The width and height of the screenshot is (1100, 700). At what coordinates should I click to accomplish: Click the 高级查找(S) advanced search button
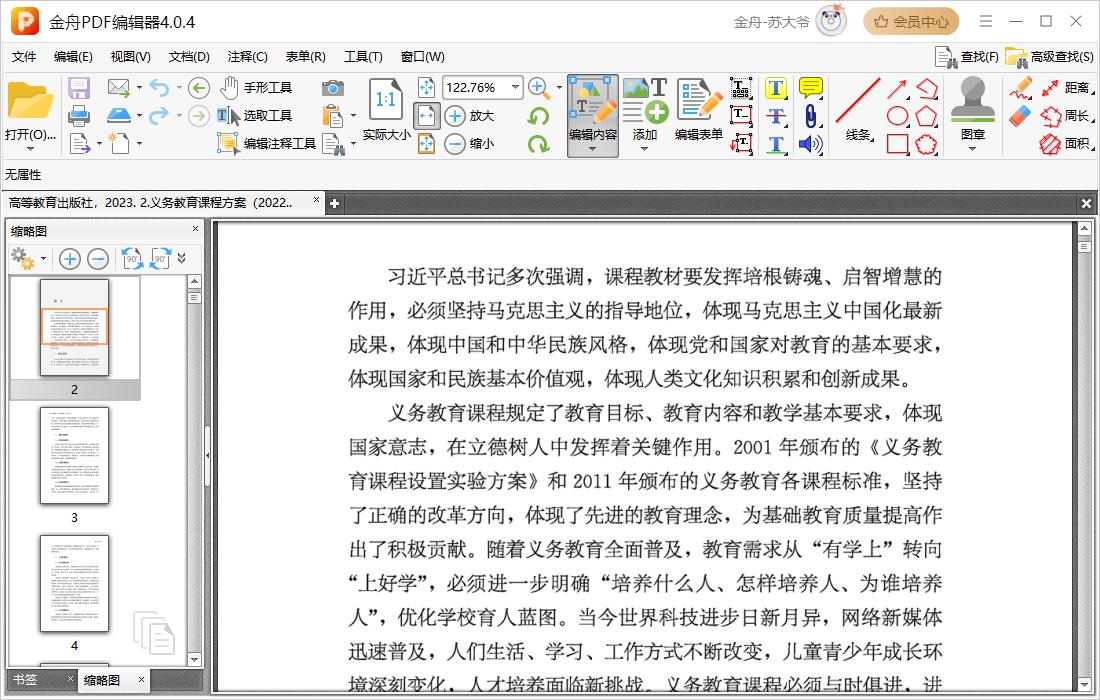tap(1050, 57)
